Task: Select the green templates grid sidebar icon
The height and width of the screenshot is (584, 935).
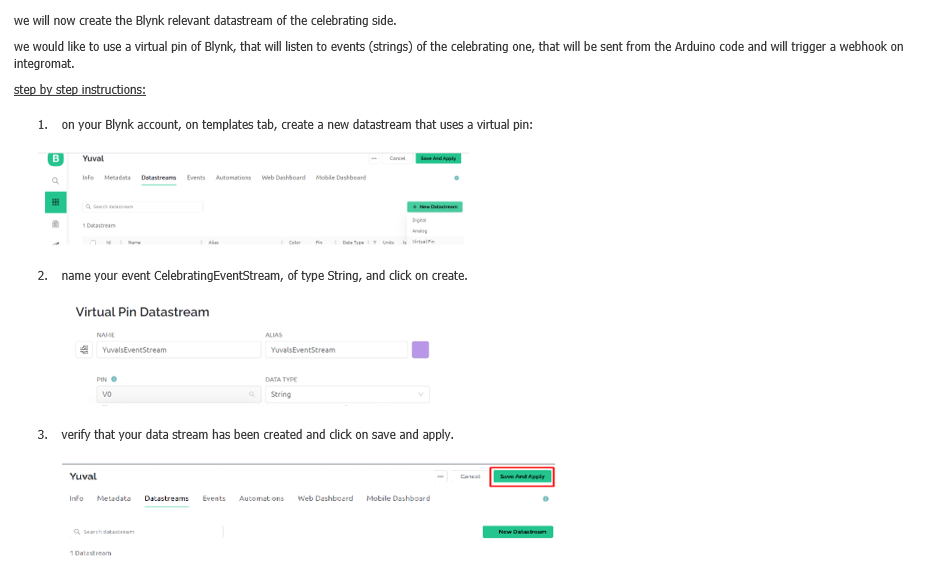Action: pyautogui.click(x=55, y=202)
